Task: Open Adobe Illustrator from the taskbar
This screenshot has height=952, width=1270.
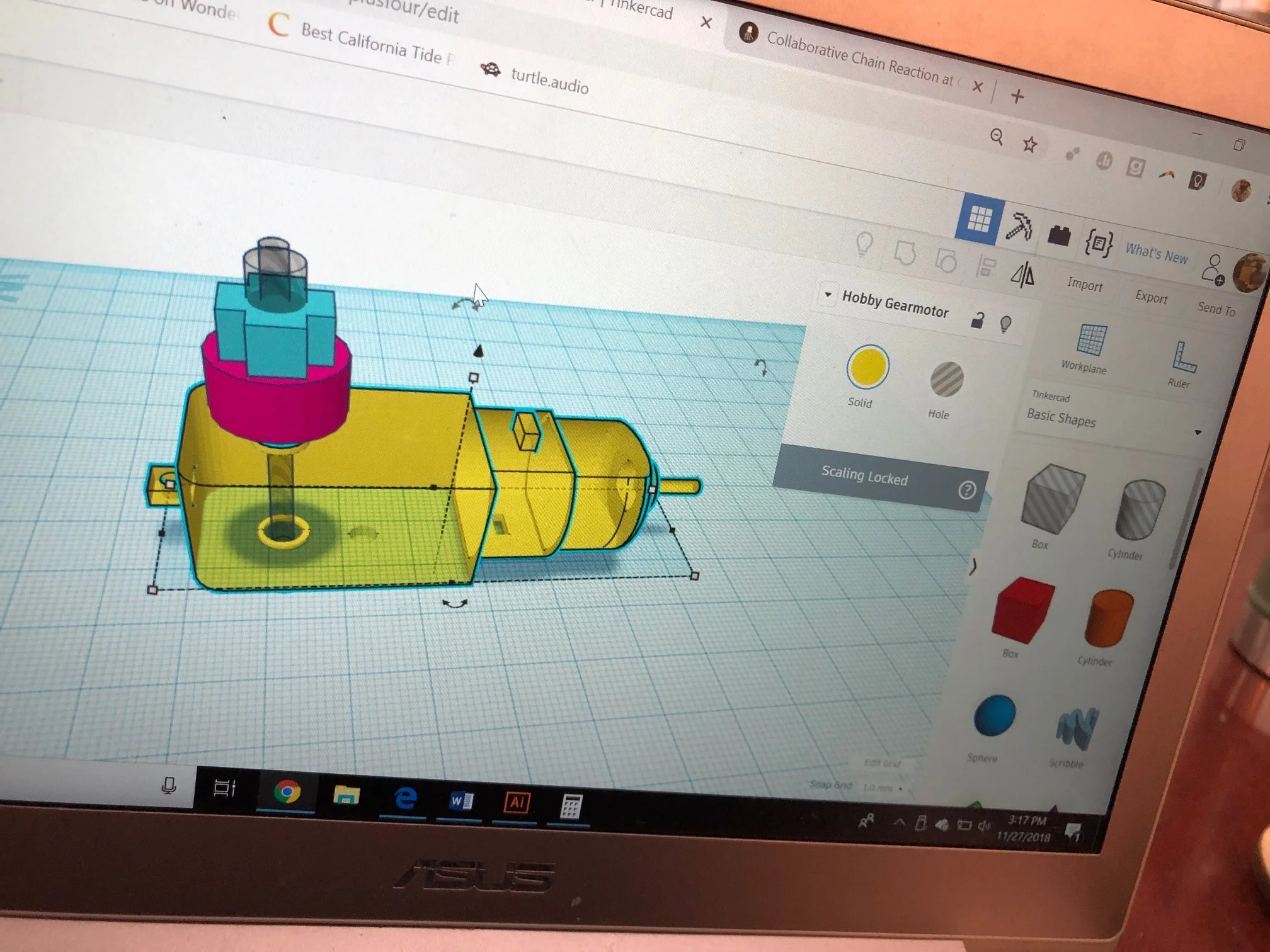Action: point(516,803)
